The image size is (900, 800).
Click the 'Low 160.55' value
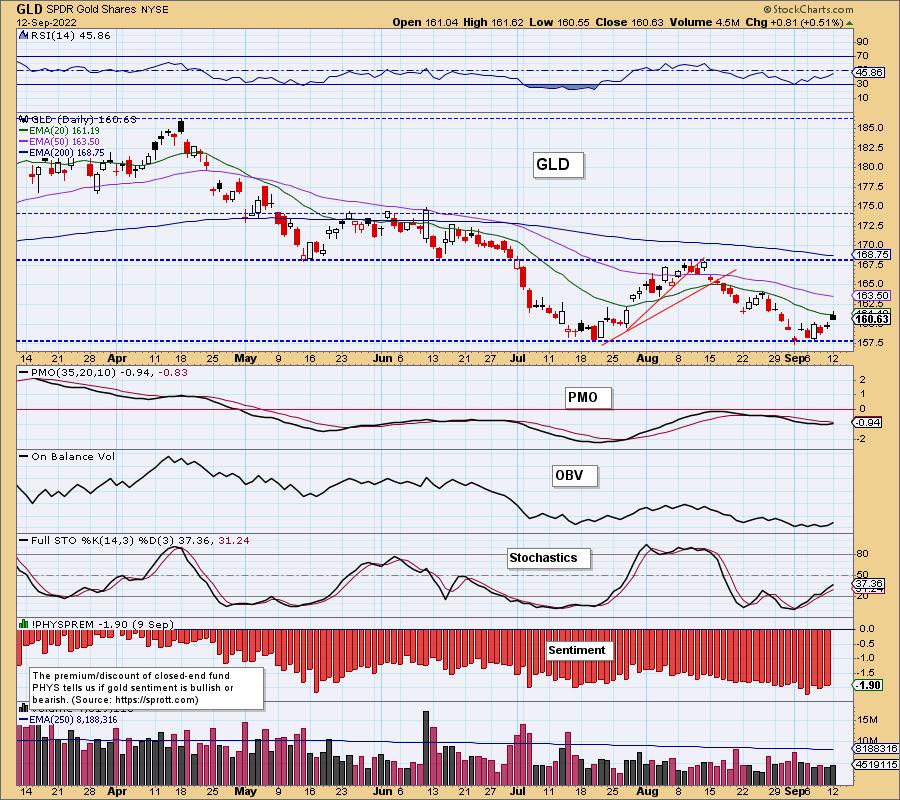(x=560, y=22)
